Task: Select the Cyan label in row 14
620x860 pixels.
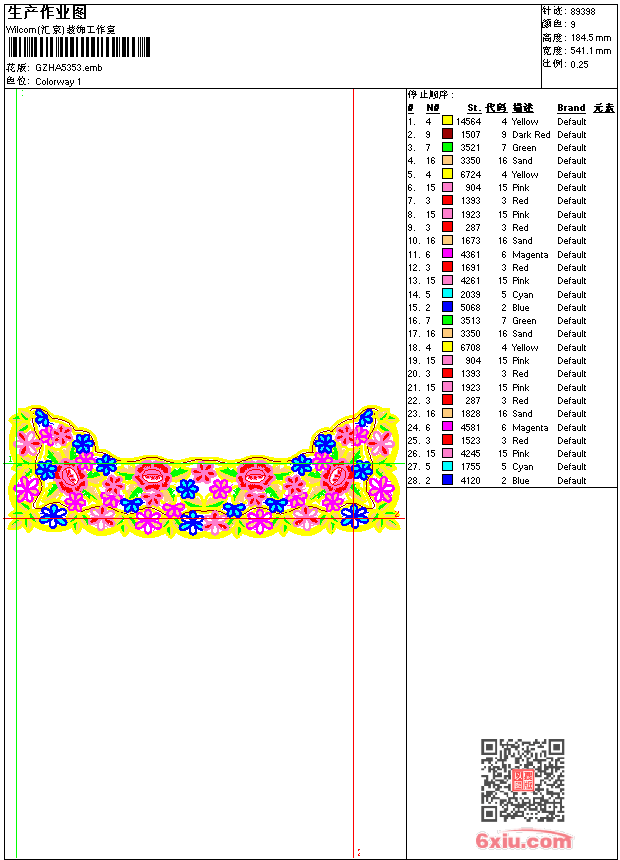Action: [523, 295]
